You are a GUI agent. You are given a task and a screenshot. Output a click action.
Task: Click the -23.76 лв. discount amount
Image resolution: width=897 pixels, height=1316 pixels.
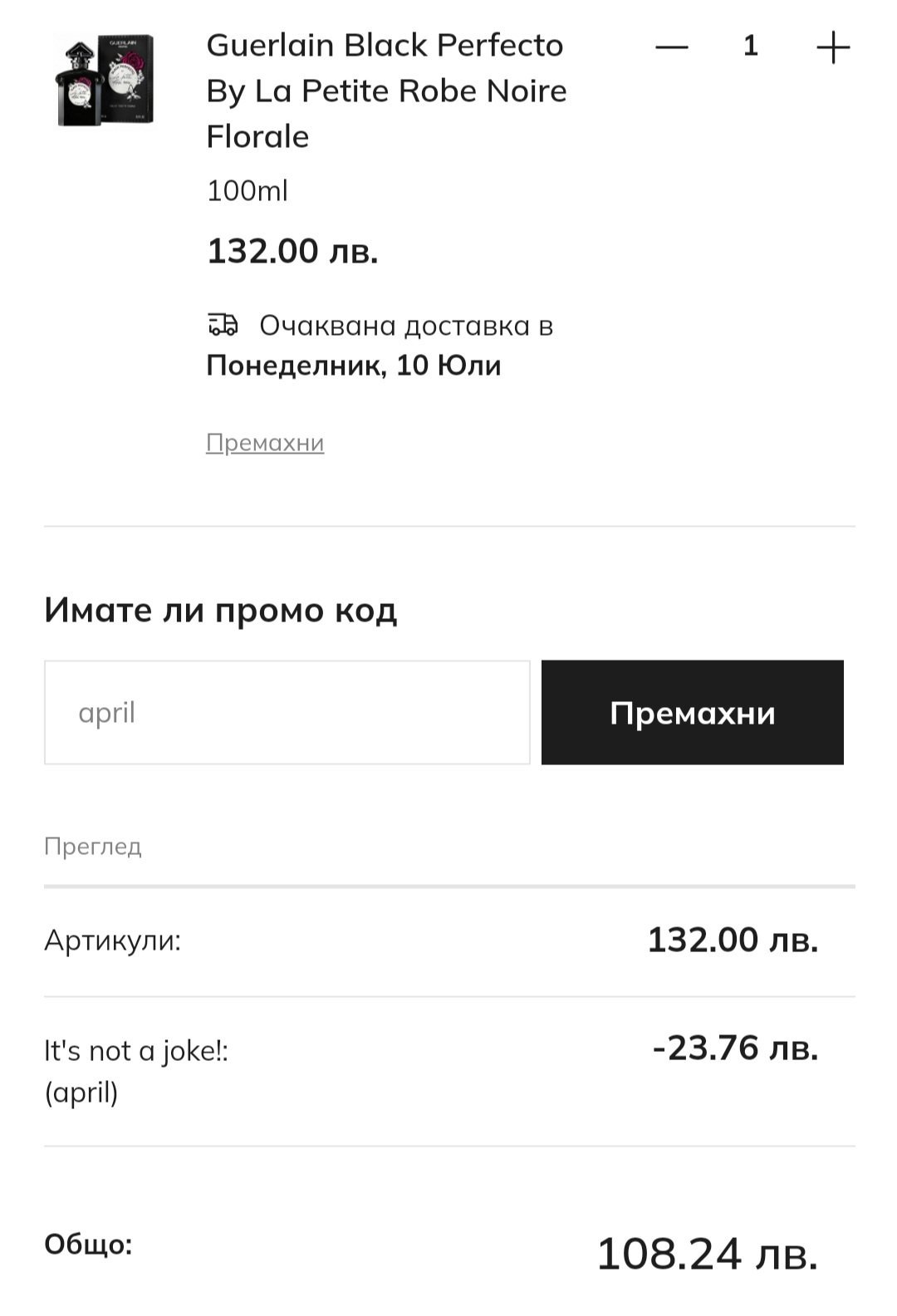pyautogui.click(x=735, y=1048)
